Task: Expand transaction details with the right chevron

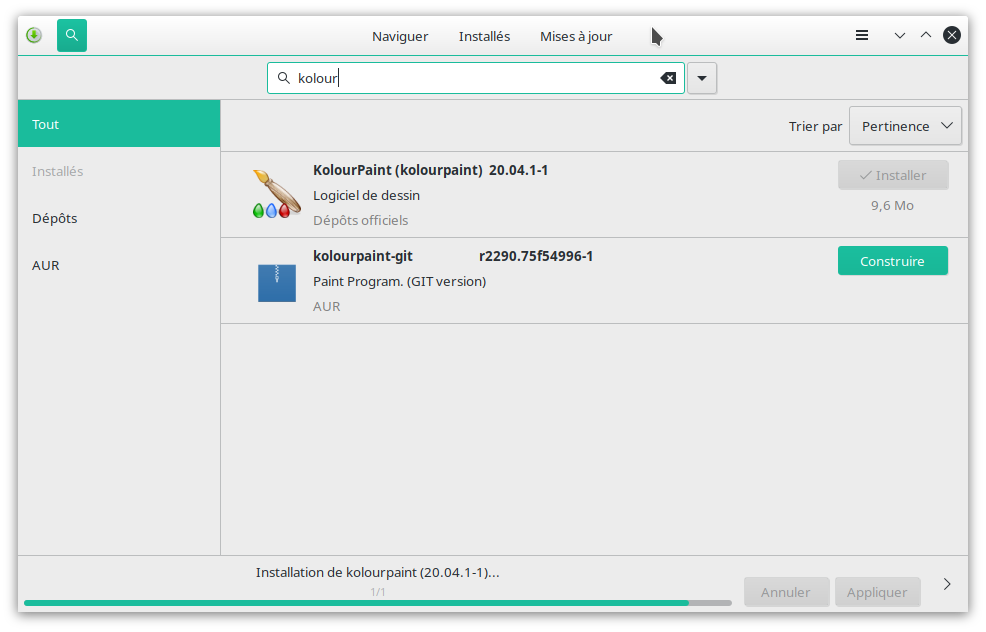Action: [x=947, y=584]
